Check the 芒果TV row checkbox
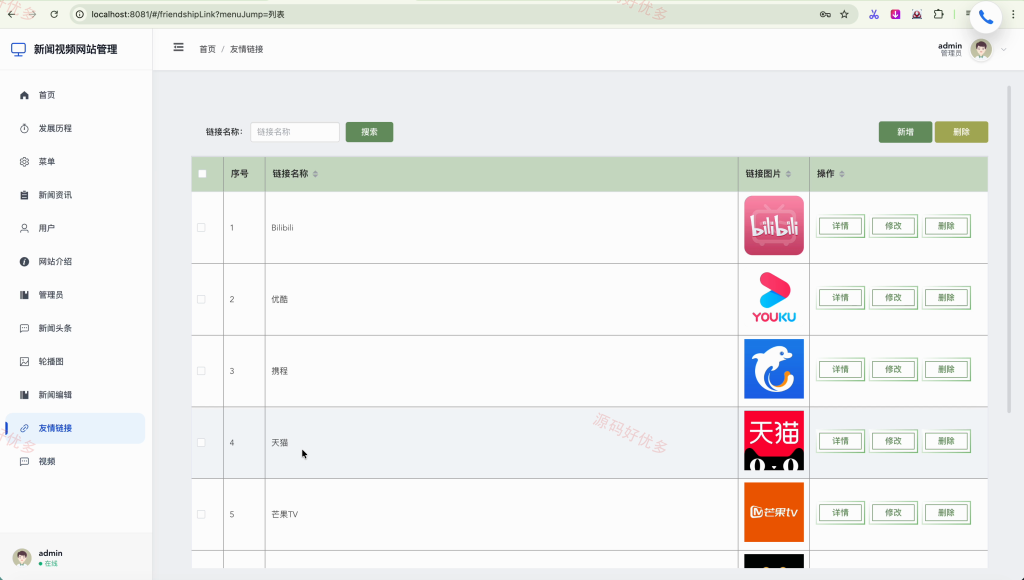 (x=201, y=515)
